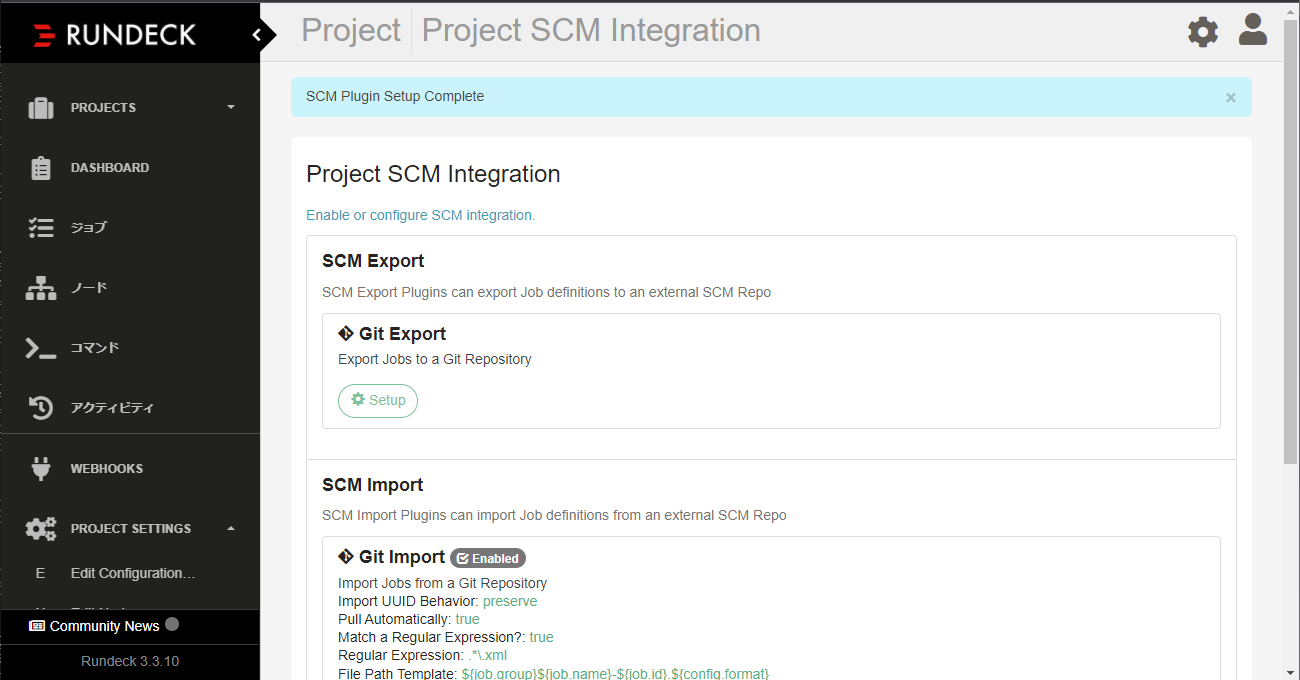Click the Git Import git icon
Screen dimensions: 1300x680
coord(346,556)
